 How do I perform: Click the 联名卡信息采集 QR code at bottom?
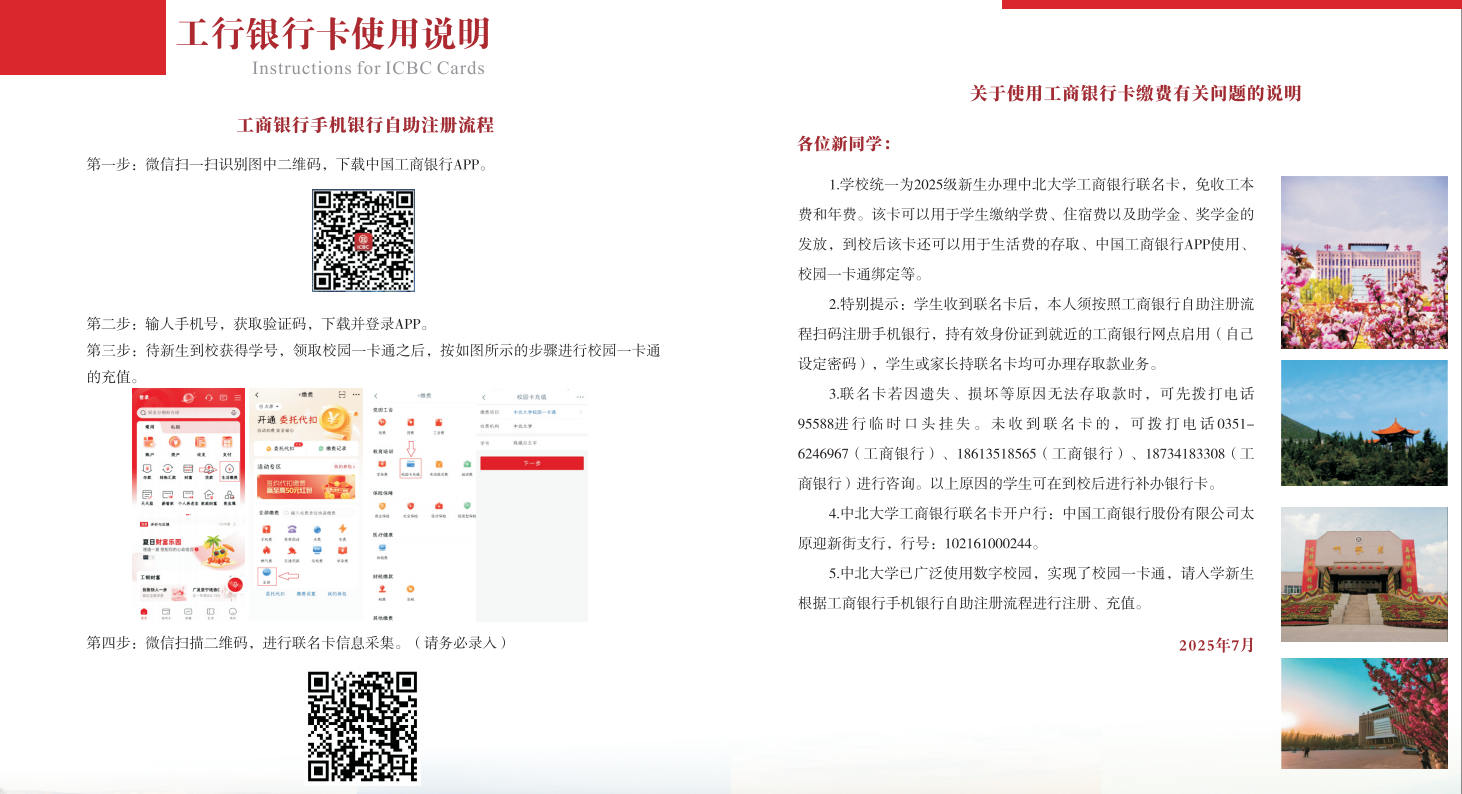tap(362, 727)
